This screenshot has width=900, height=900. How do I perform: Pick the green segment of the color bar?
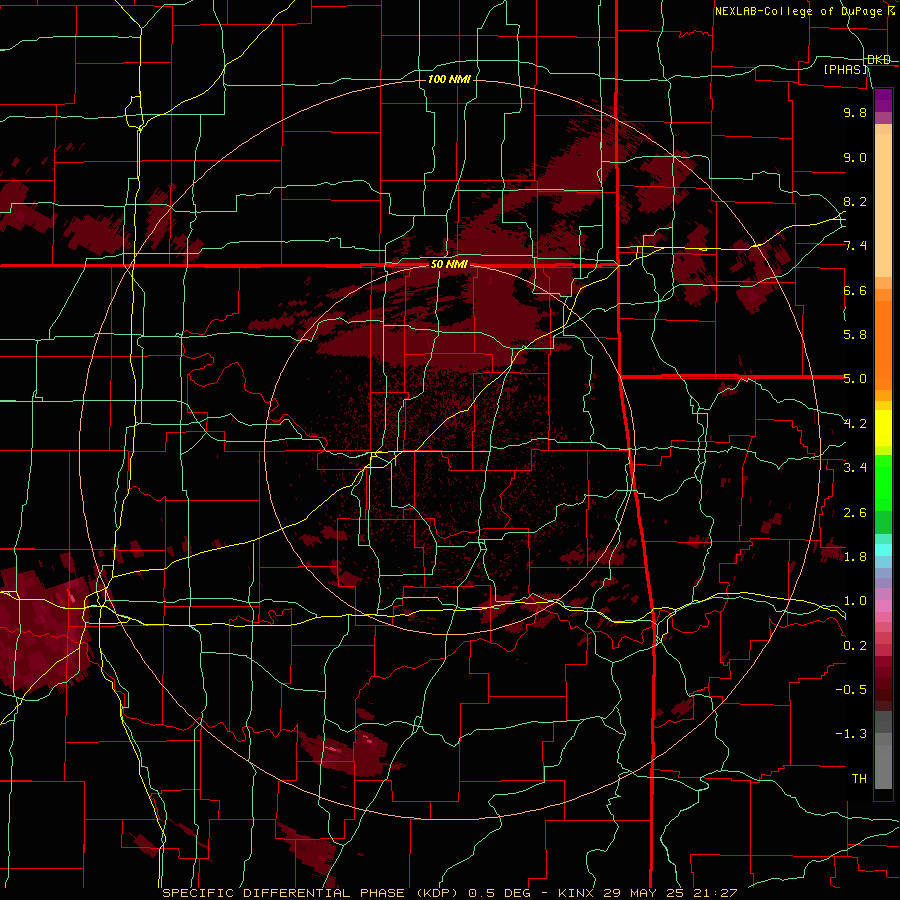coord(883,482)
